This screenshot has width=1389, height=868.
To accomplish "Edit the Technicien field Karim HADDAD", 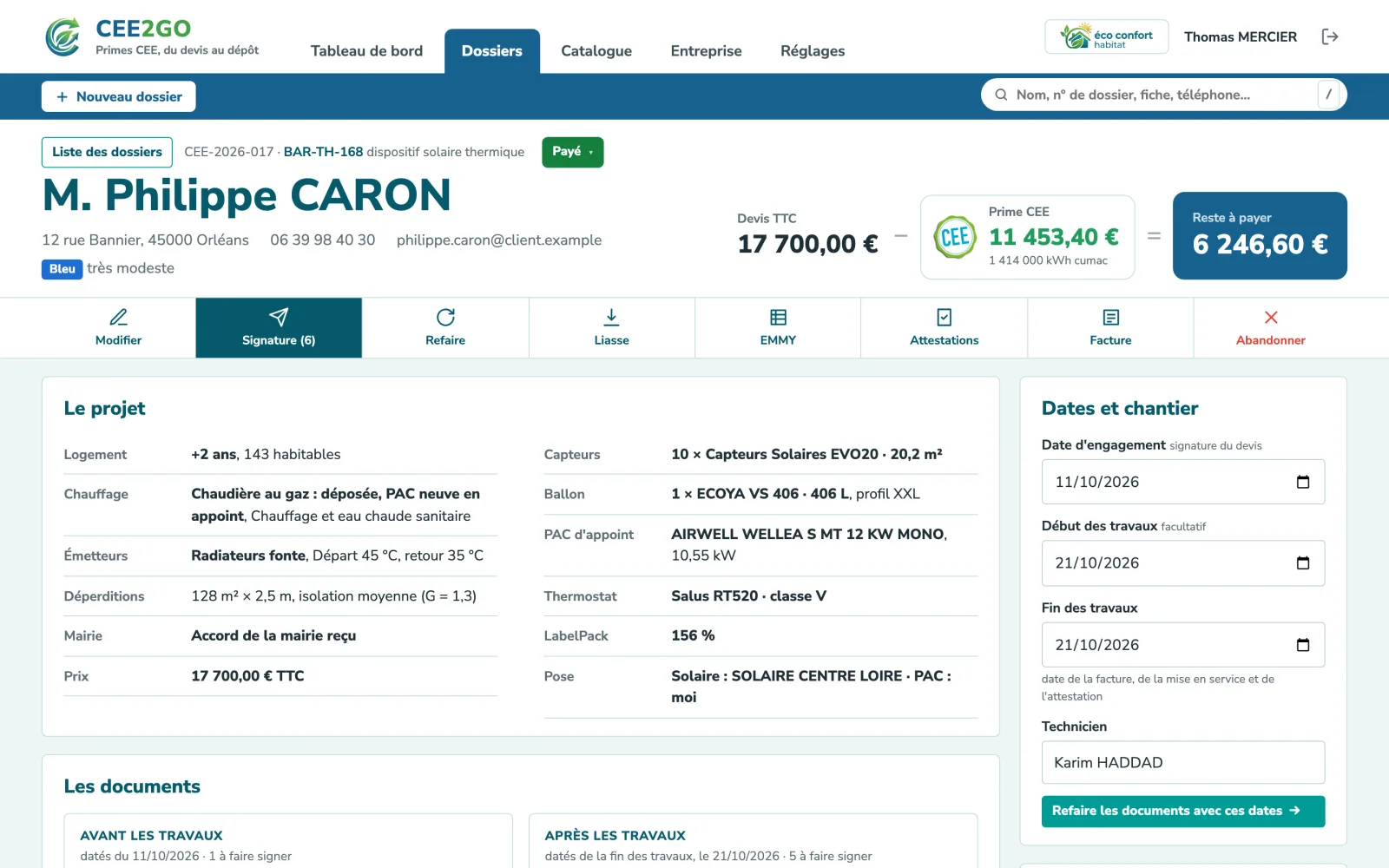I will [x=1183, y=763].
